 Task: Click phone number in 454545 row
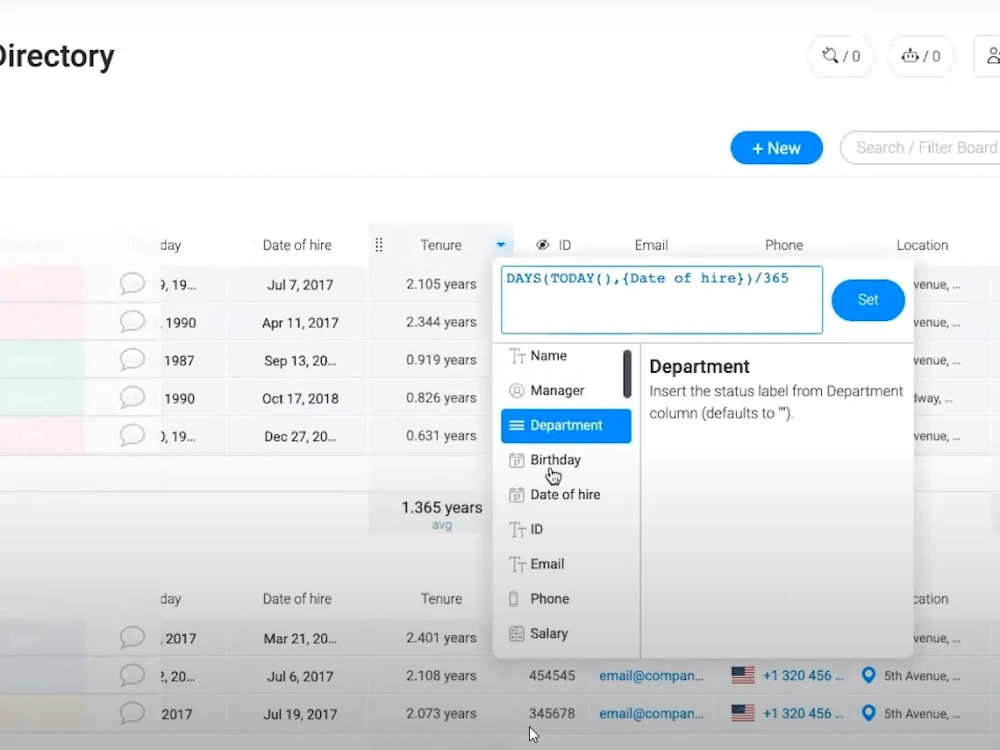coord(803,675)
